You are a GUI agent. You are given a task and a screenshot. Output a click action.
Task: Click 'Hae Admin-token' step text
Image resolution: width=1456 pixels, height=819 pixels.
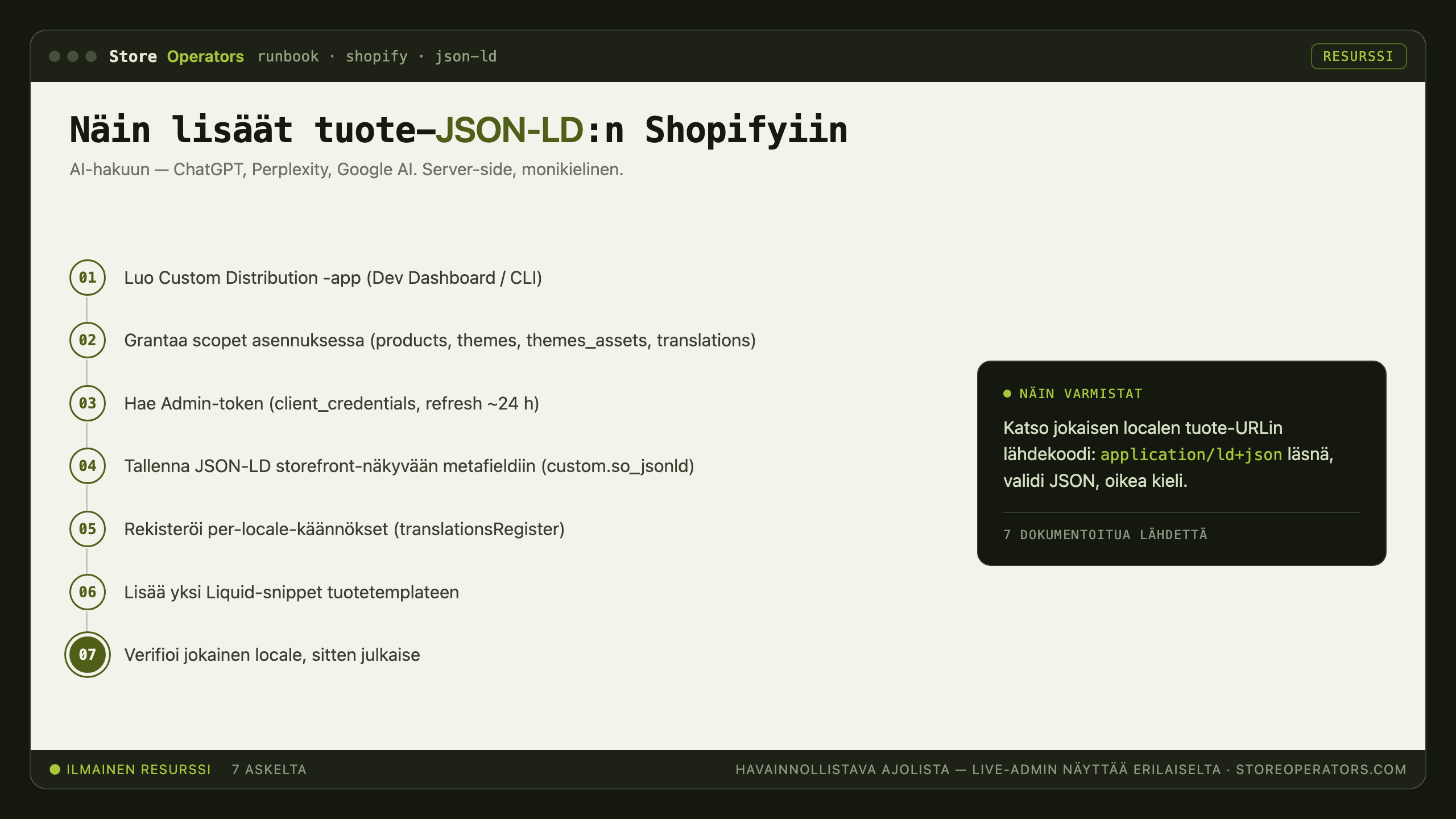[x=332, y=404]
